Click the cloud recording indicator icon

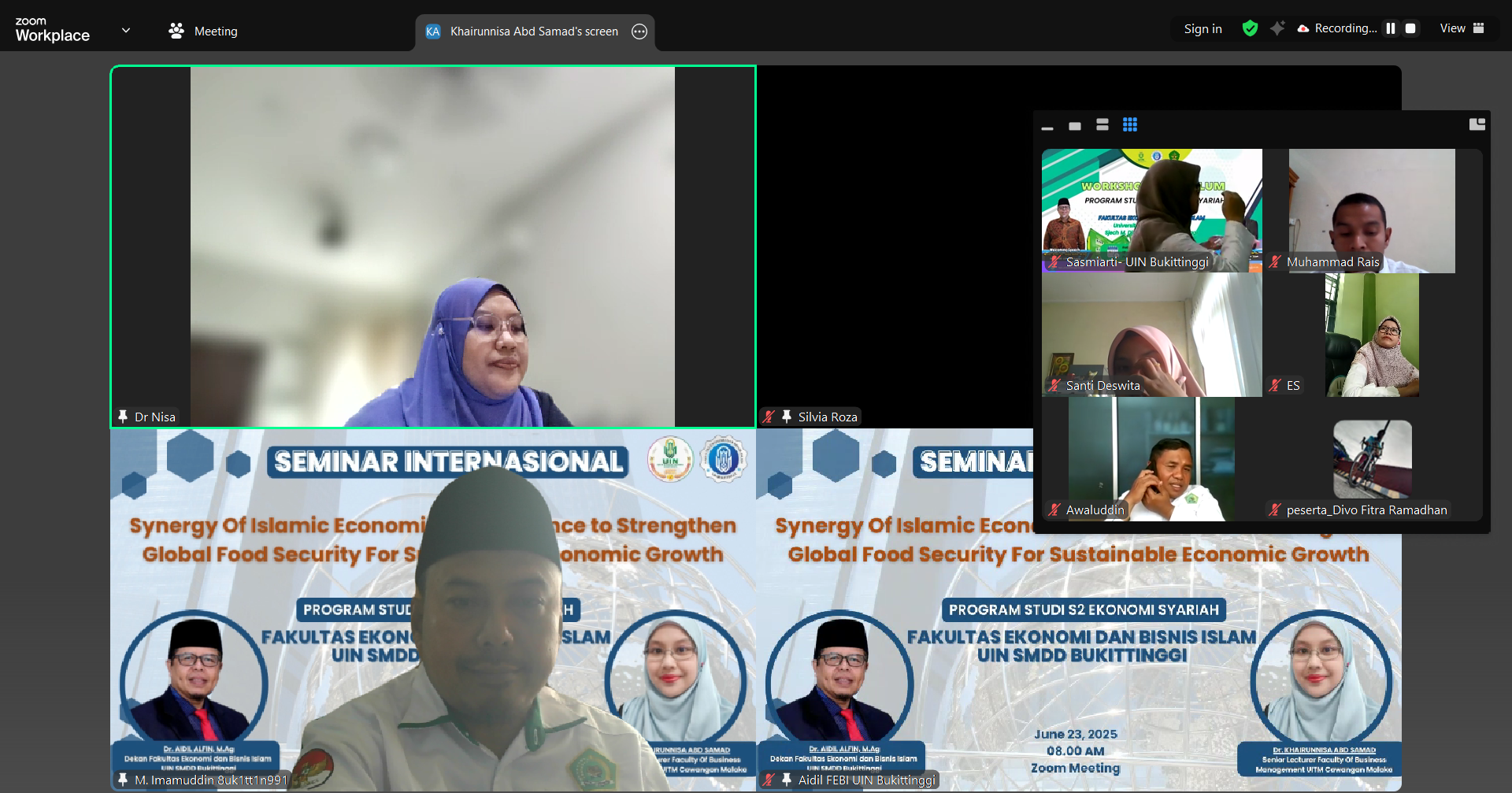click(1303, 28)
